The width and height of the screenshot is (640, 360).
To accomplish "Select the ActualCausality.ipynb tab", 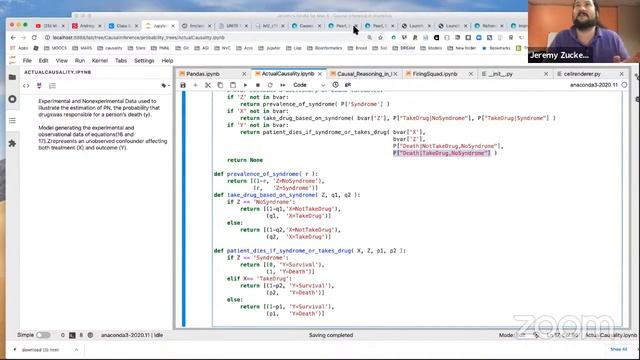I will coord(288,74).
